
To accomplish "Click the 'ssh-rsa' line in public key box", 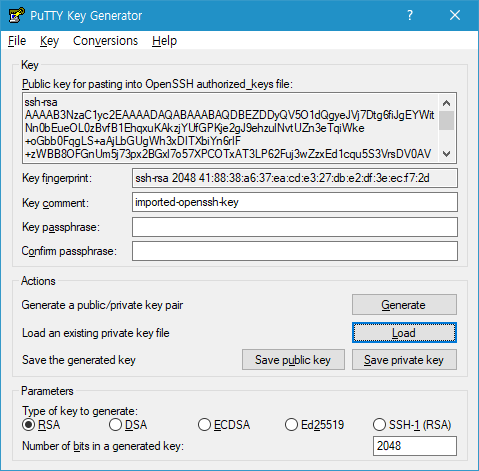I will coord(41,102).
